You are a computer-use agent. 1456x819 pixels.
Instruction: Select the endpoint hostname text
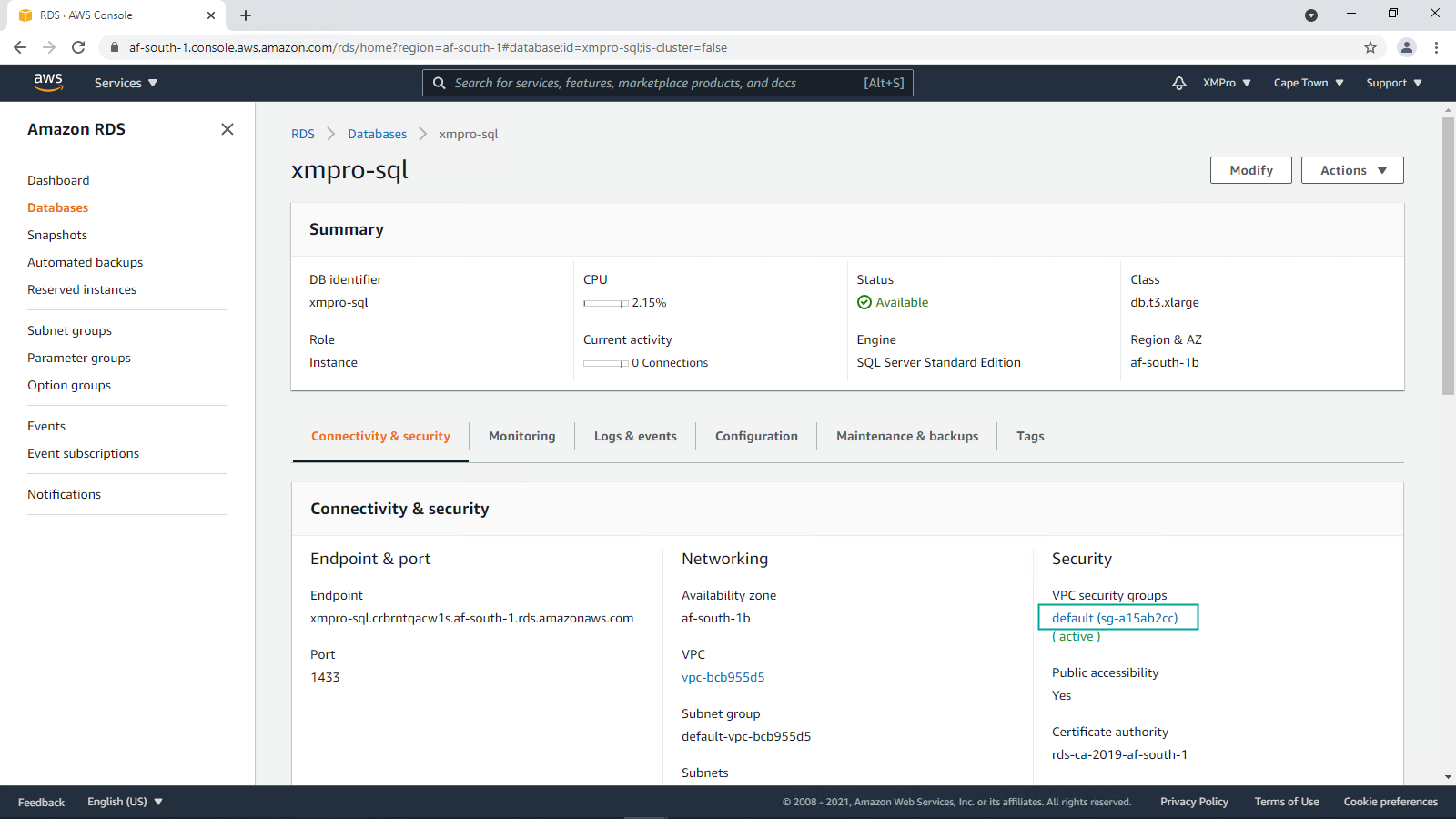point(471,618)
